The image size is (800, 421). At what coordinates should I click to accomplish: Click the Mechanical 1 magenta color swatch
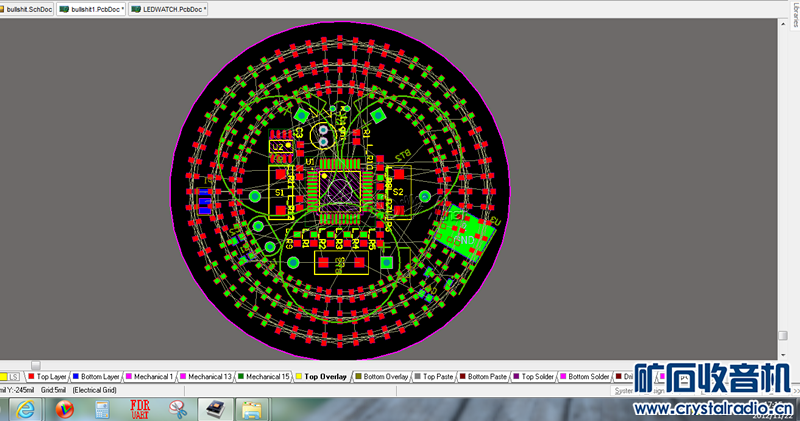point(128,377)
